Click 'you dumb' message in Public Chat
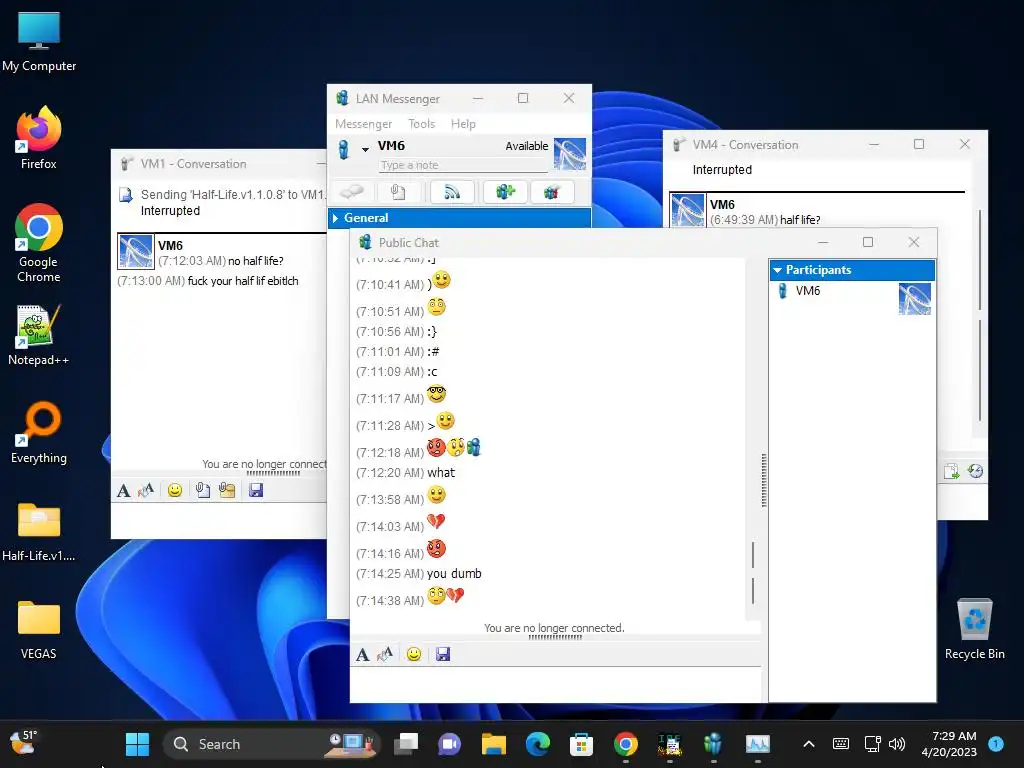Screen dimensions: 1024x768 (x=455, y=573)
